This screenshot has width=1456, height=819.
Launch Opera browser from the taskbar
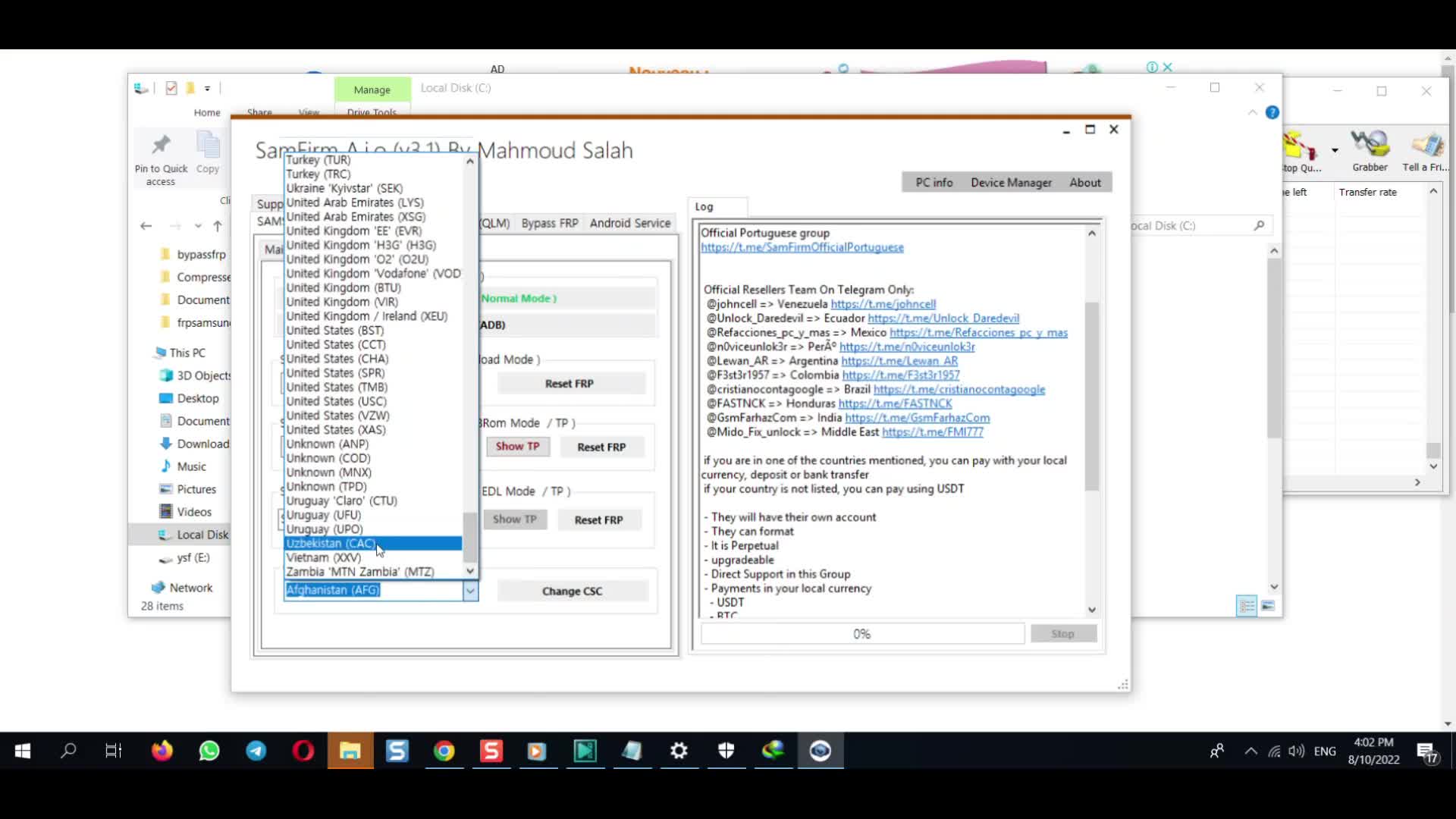pos(303,751)
